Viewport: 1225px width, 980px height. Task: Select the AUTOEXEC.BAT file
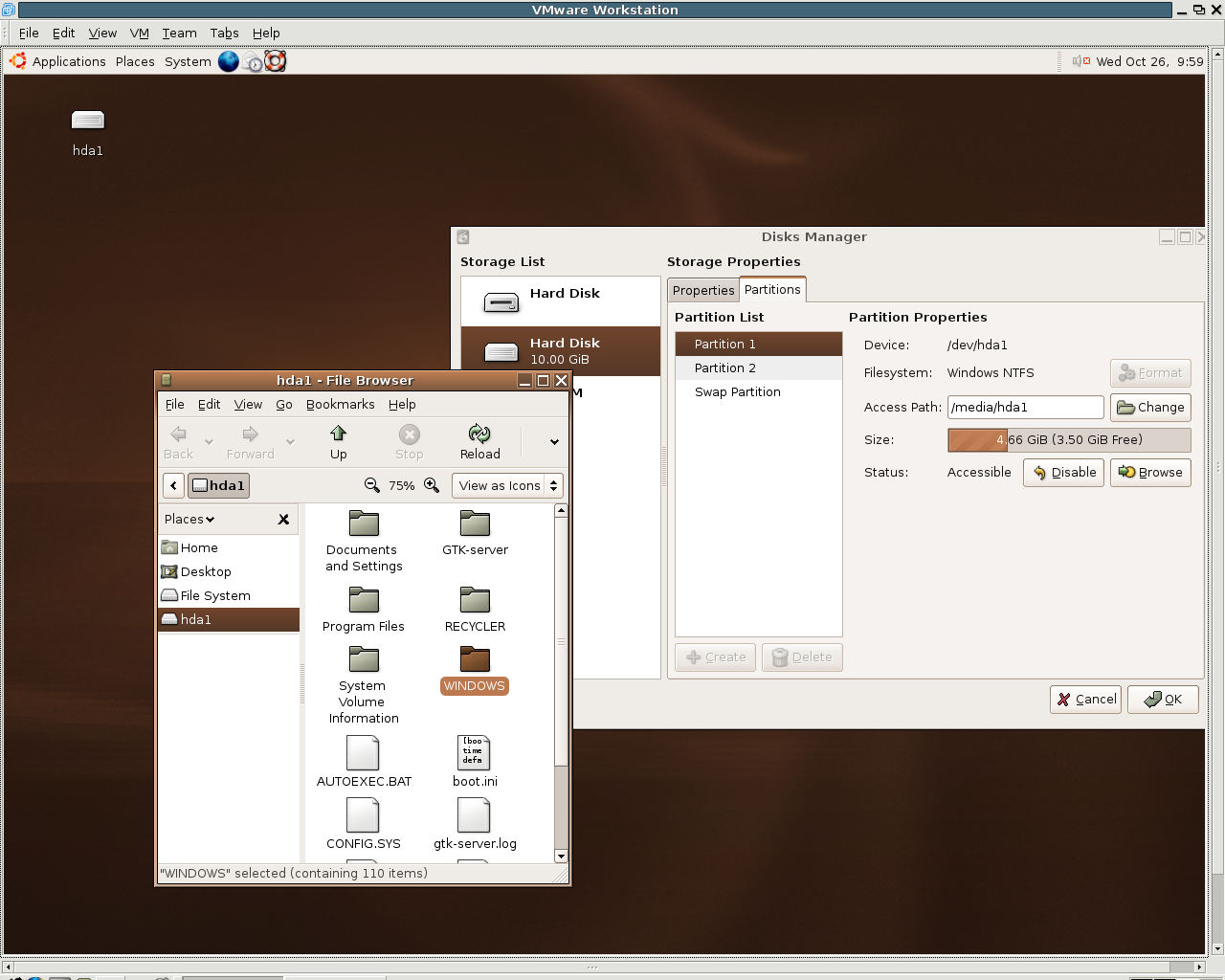[x=364, y=762]
